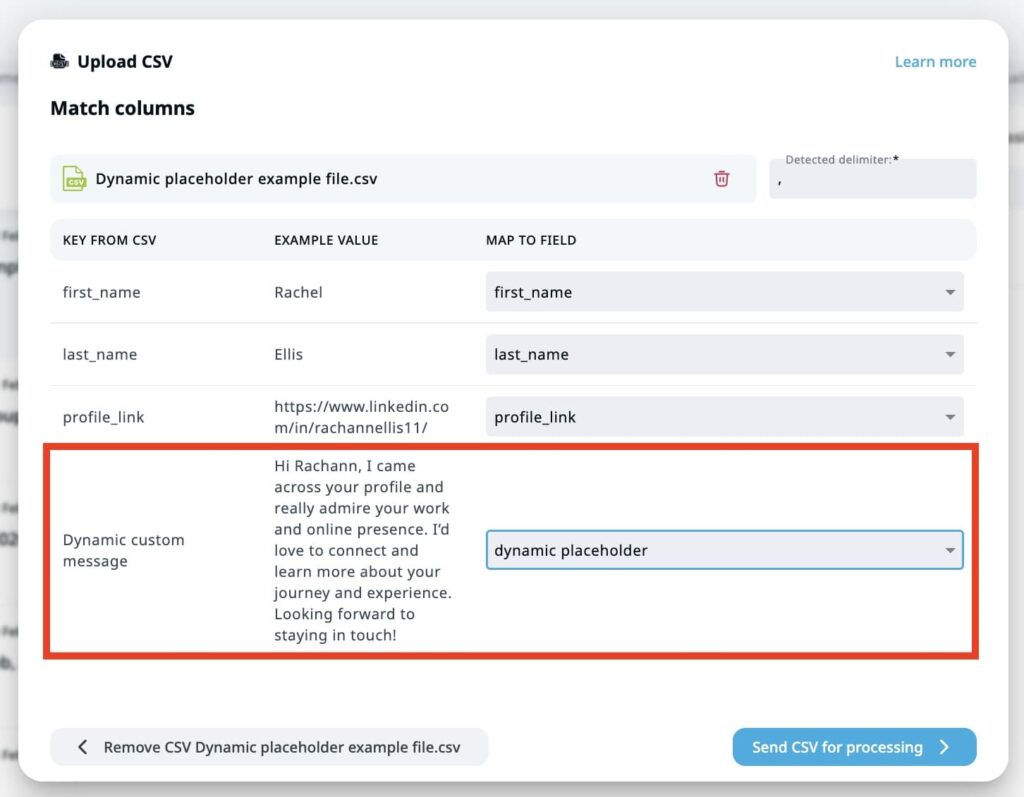Remove CSV Dynamic placeholder example file.csv
Screen dimensions: 1024x797
point(268,746)
